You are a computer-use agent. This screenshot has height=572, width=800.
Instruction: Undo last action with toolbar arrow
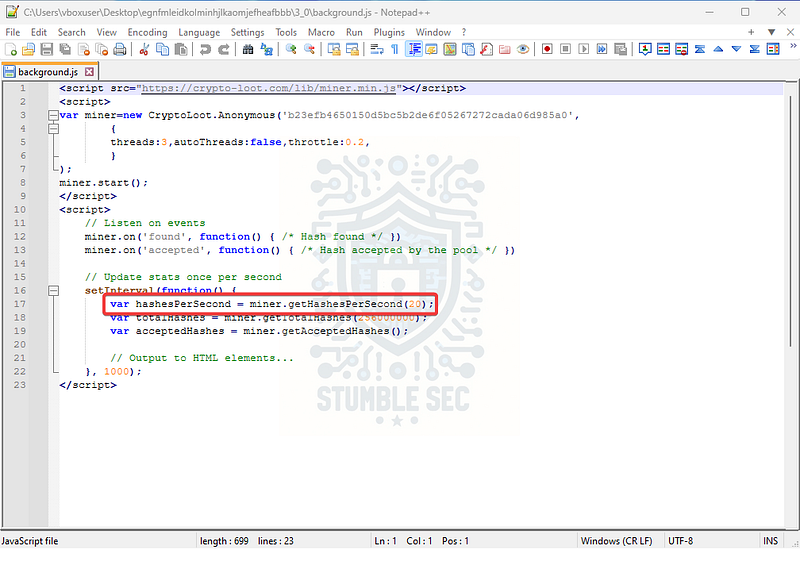(x=205, y=49)
